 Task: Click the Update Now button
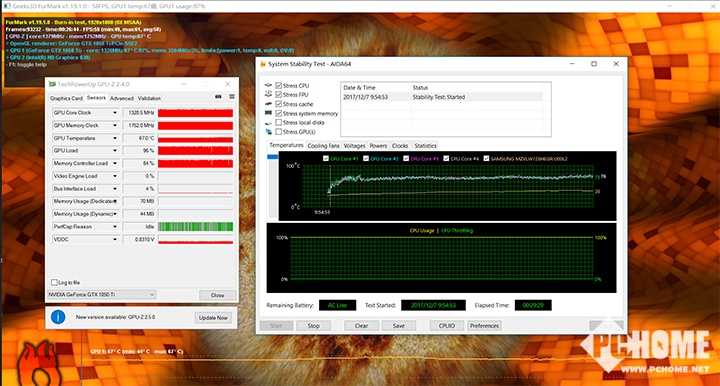tap(213, 318)
